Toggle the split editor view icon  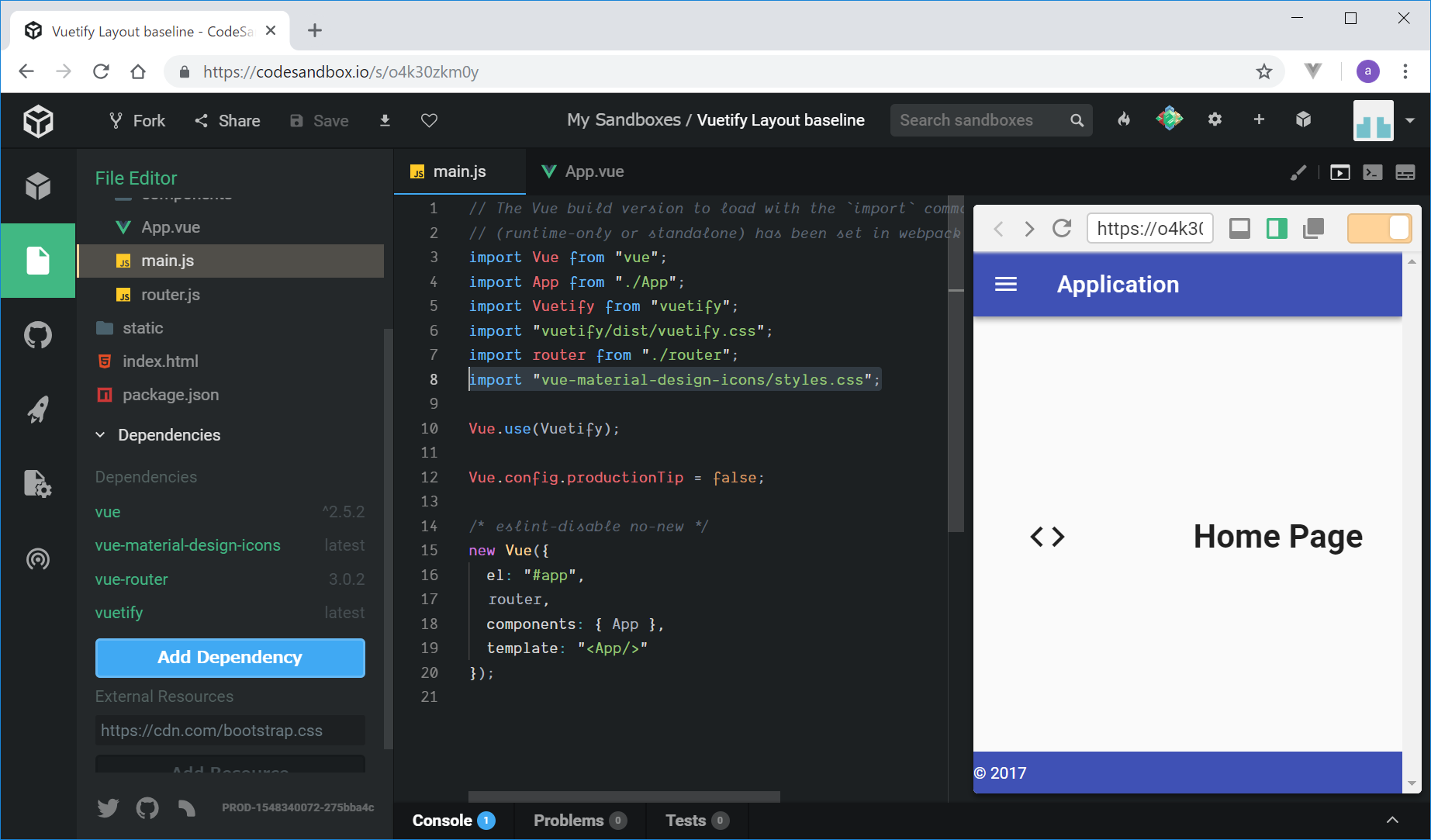point(1277,229)
